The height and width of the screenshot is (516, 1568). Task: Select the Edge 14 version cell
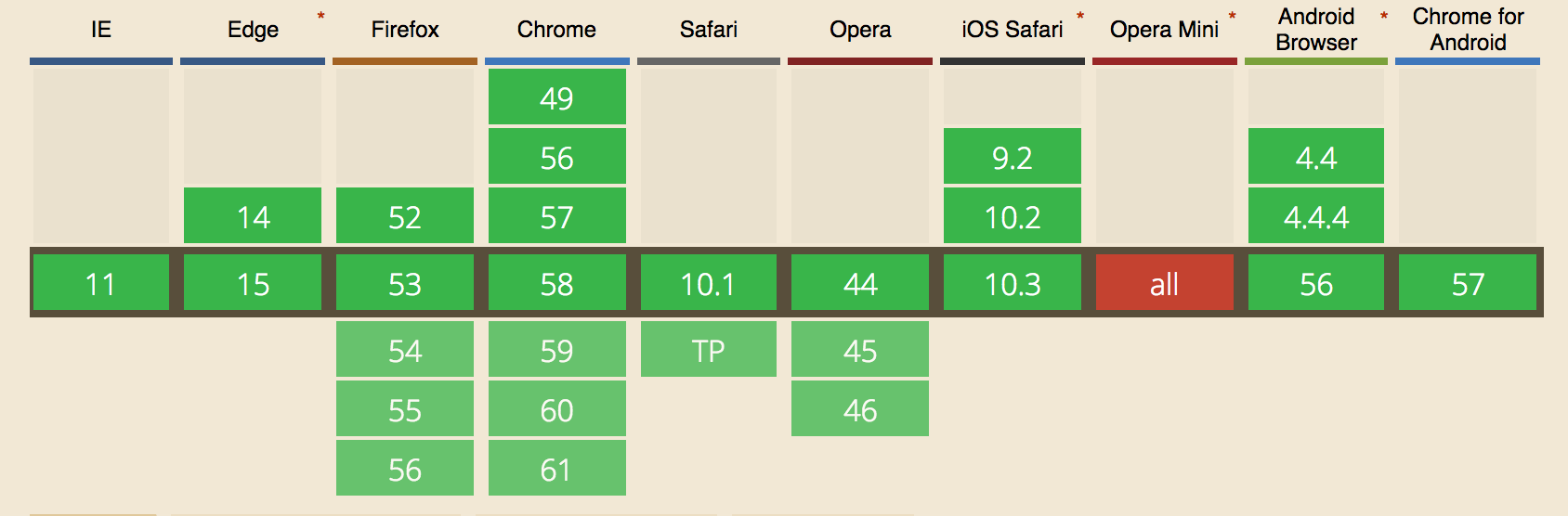[x=253, y=216]
